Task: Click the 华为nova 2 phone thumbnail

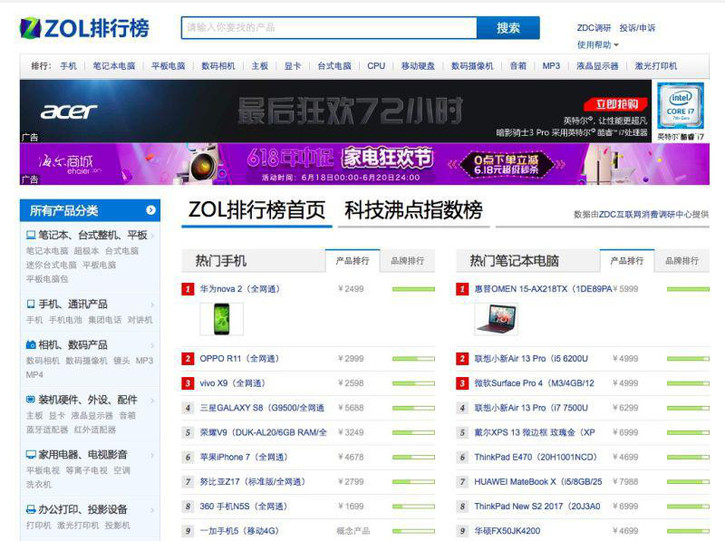Action: [x=221, y=319]
